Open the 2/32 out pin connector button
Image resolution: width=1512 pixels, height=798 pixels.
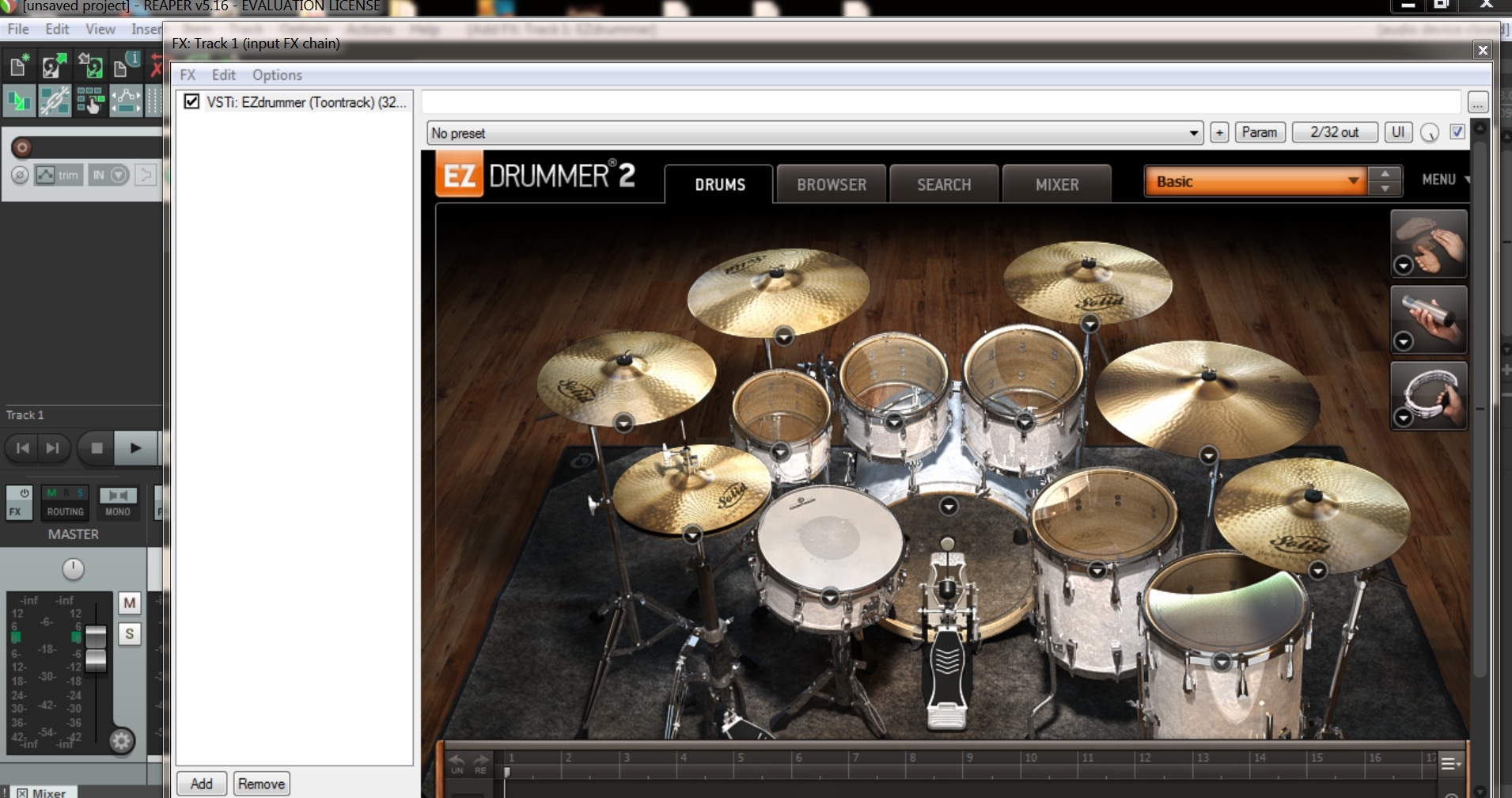click(1335, 132)
